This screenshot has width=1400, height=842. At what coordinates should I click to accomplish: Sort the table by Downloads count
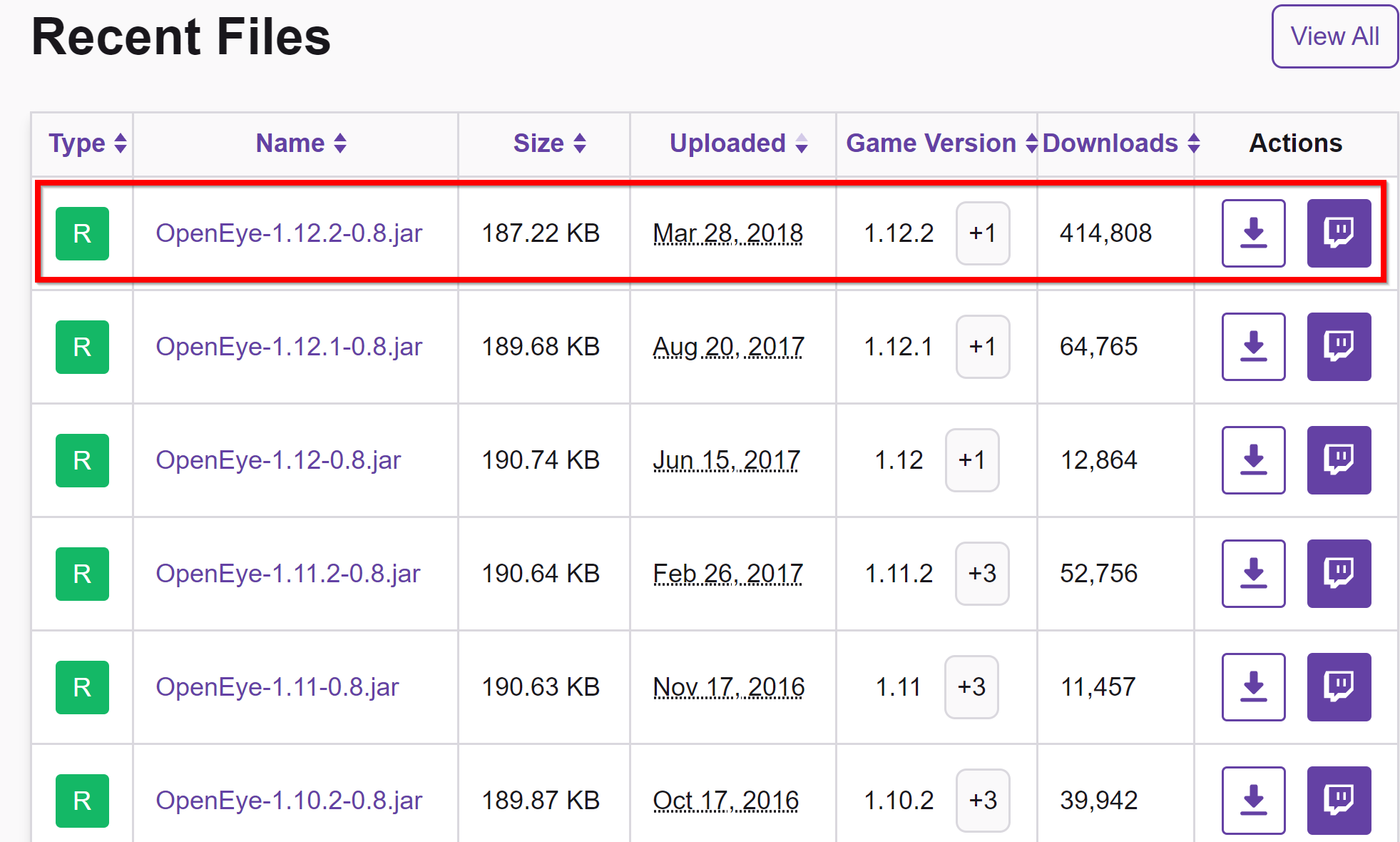point(1121,143)
